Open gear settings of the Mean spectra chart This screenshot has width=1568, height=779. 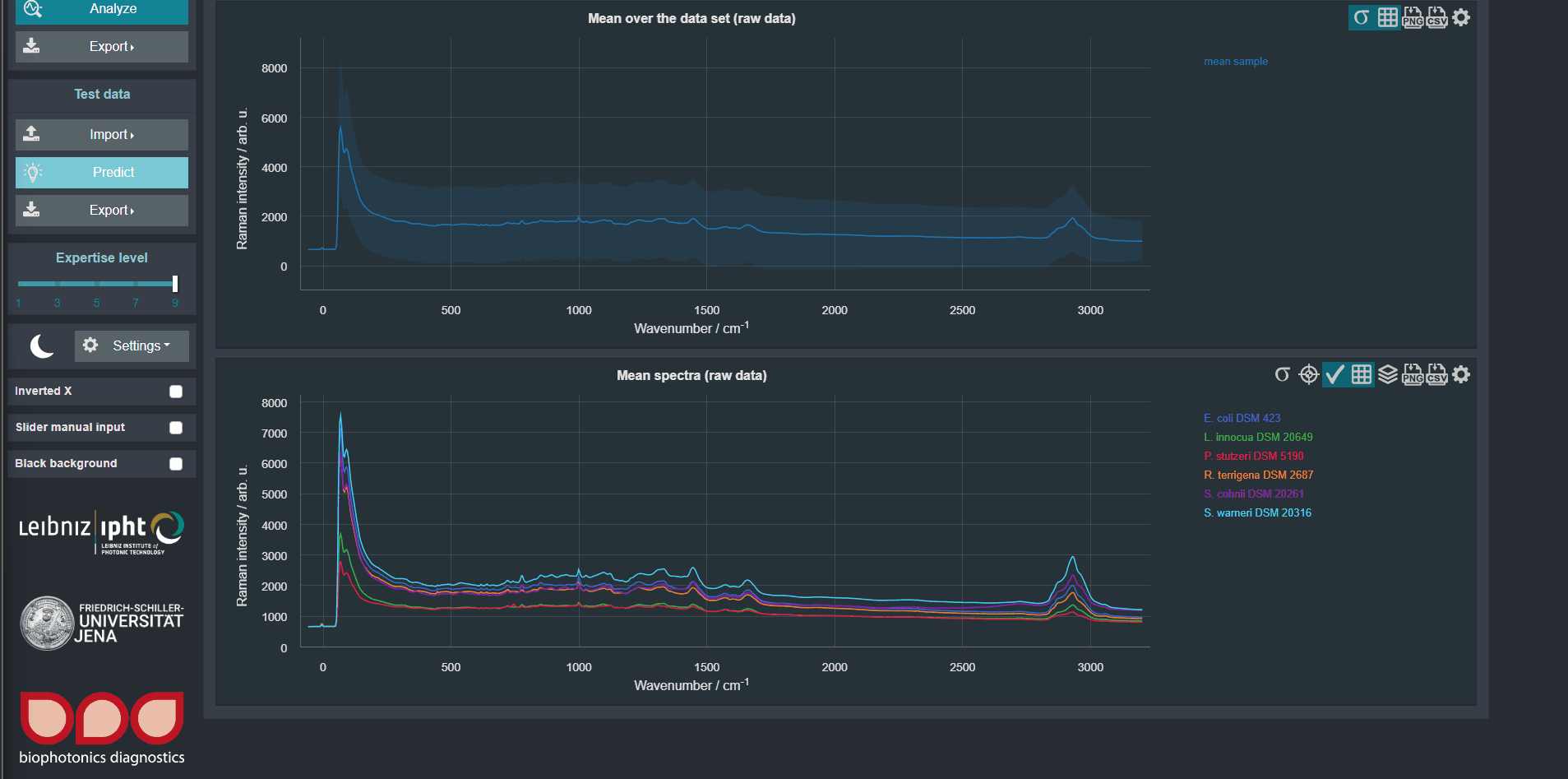coord(1461,374)
